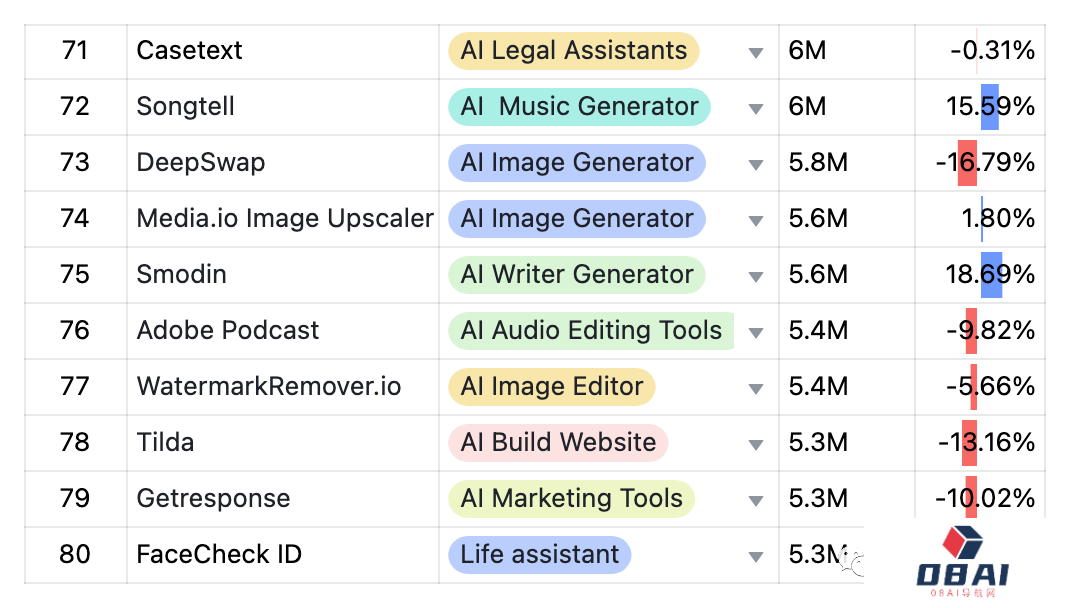Select the Media.io Image Upscaler cell

[283, 219]
